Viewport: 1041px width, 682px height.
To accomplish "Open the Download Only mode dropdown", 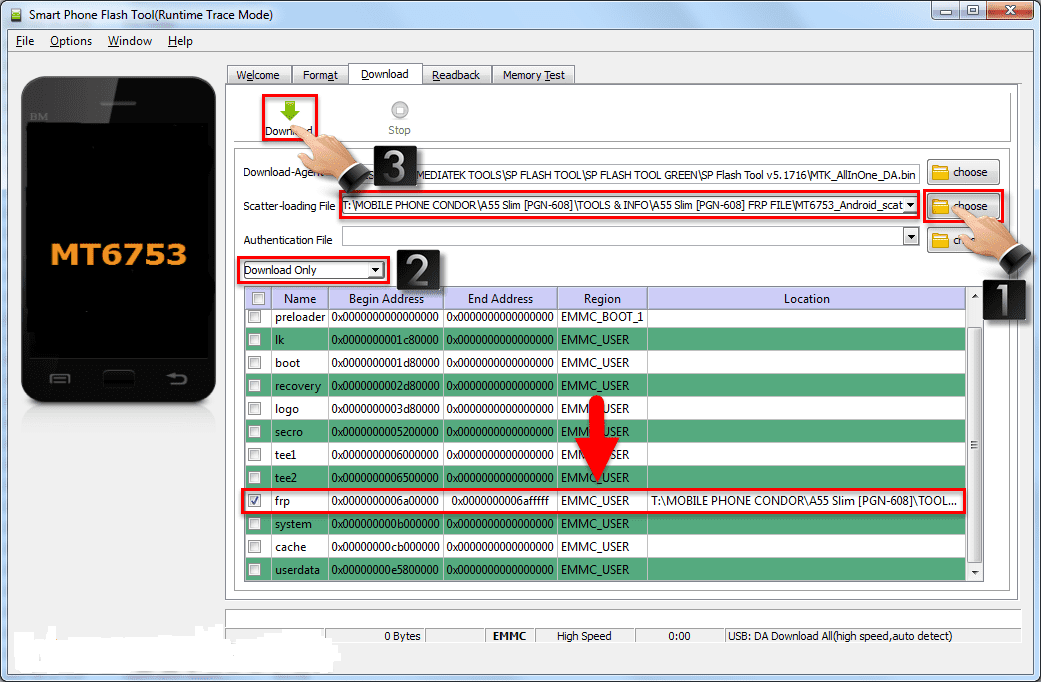I will tap(375, 270).
